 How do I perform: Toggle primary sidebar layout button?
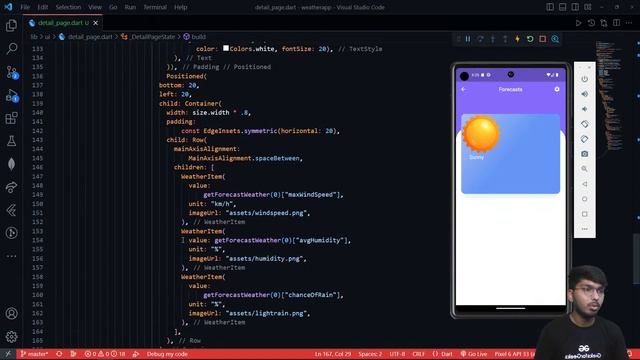[550, 7]
